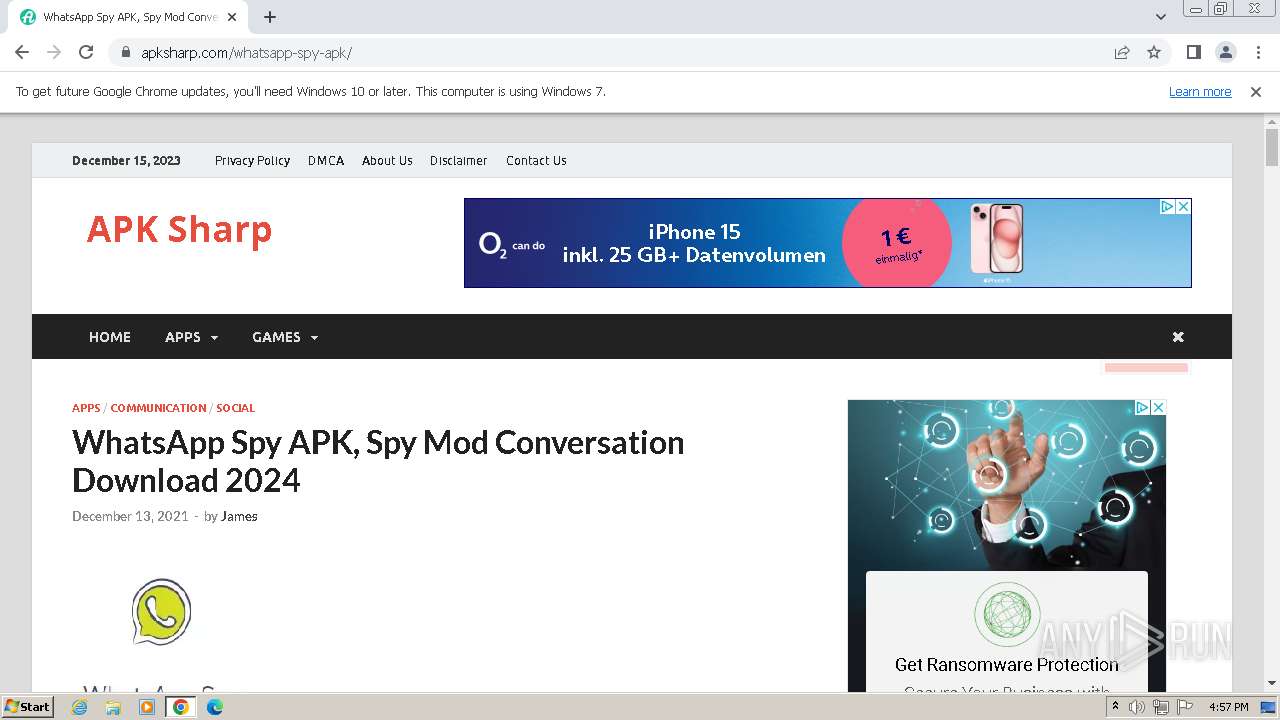Bookmark this tab with star icon
This screenshot has height=720, width=1280.
(x=1154, y=53)
